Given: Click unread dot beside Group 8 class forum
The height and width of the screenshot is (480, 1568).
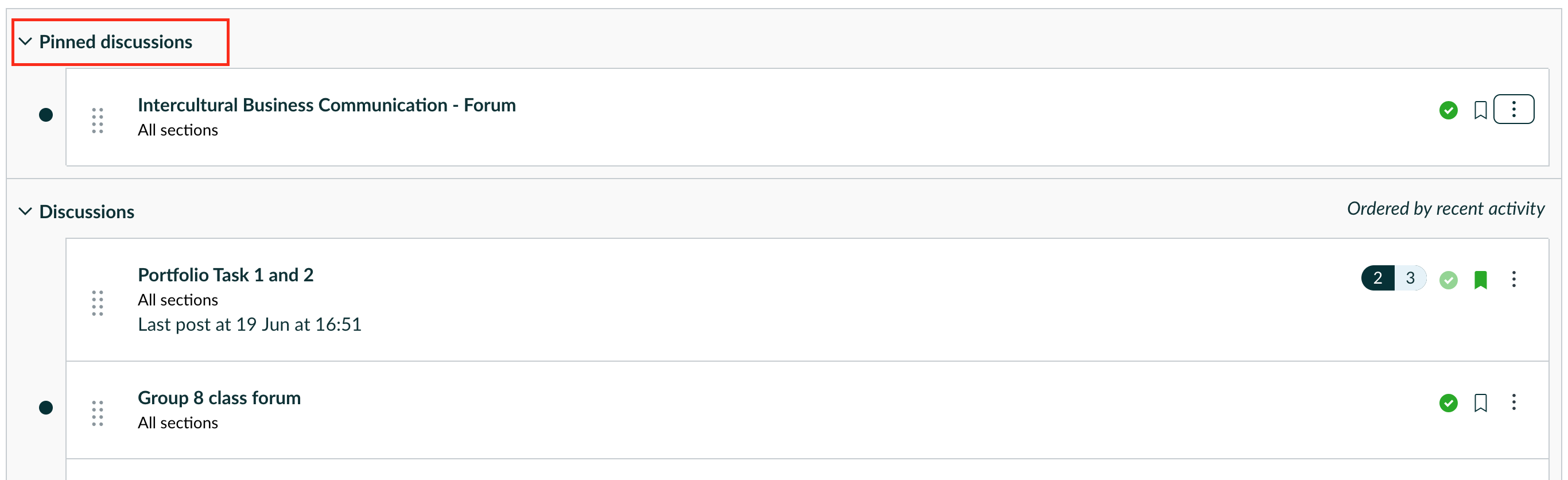Looking at the screenshot, I should [46, 408].
